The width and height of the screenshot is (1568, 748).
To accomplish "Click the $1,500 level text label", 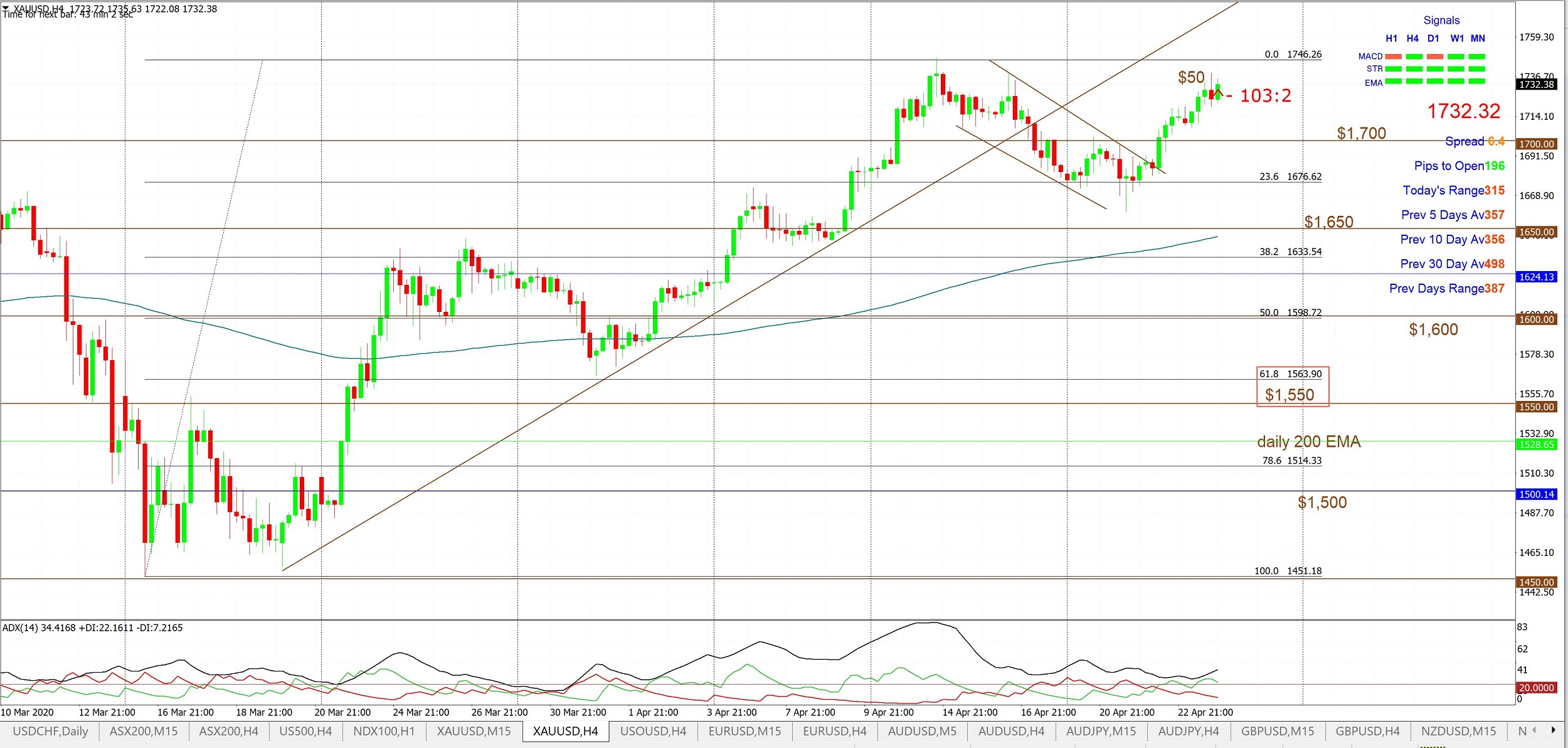I will pyautogui.click(x=1322, y=502).
